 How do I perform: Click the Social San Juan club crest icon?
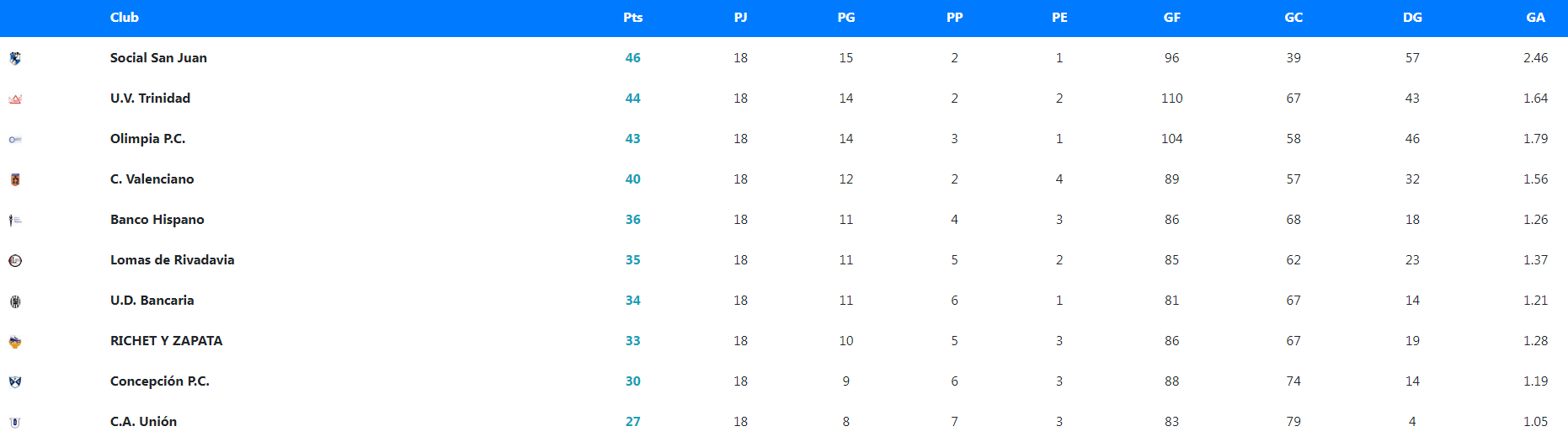point(15,58)
